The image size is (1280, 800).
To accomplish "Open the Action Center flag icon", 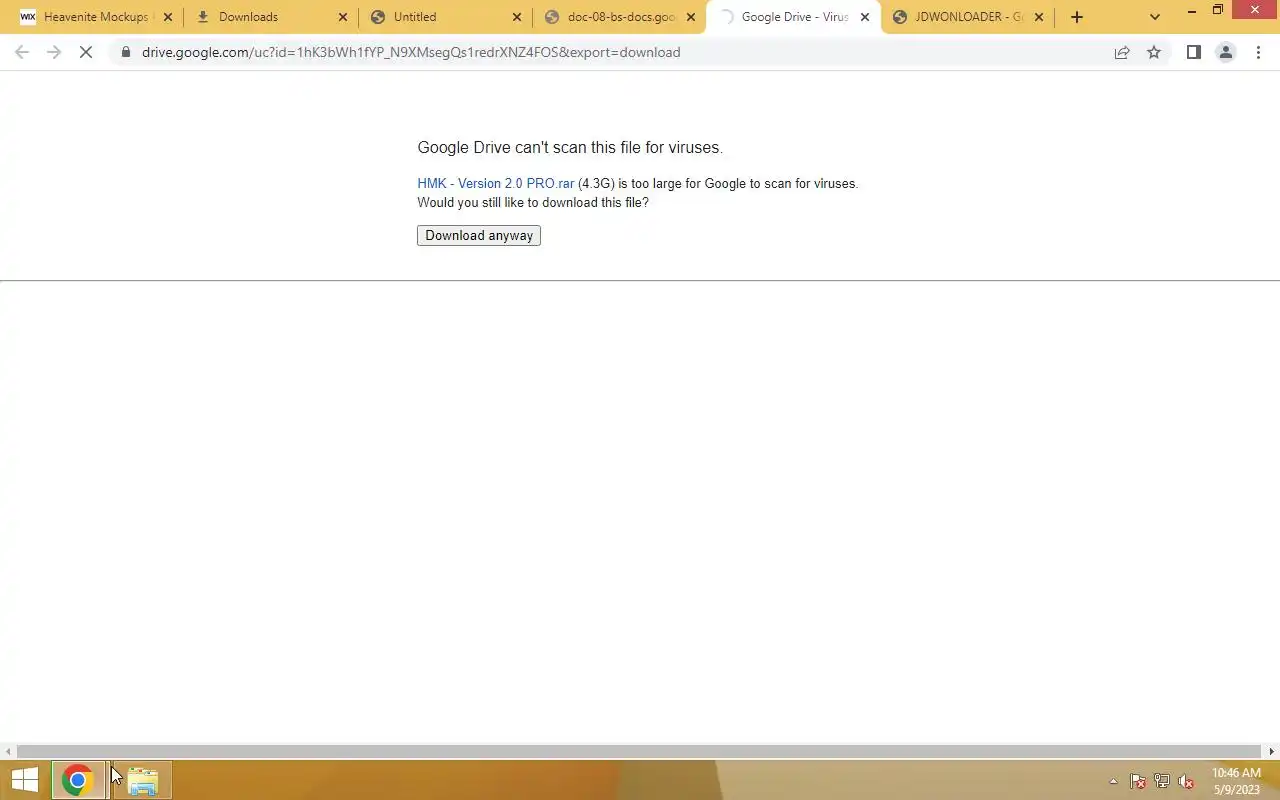I will click(1138, 781).
